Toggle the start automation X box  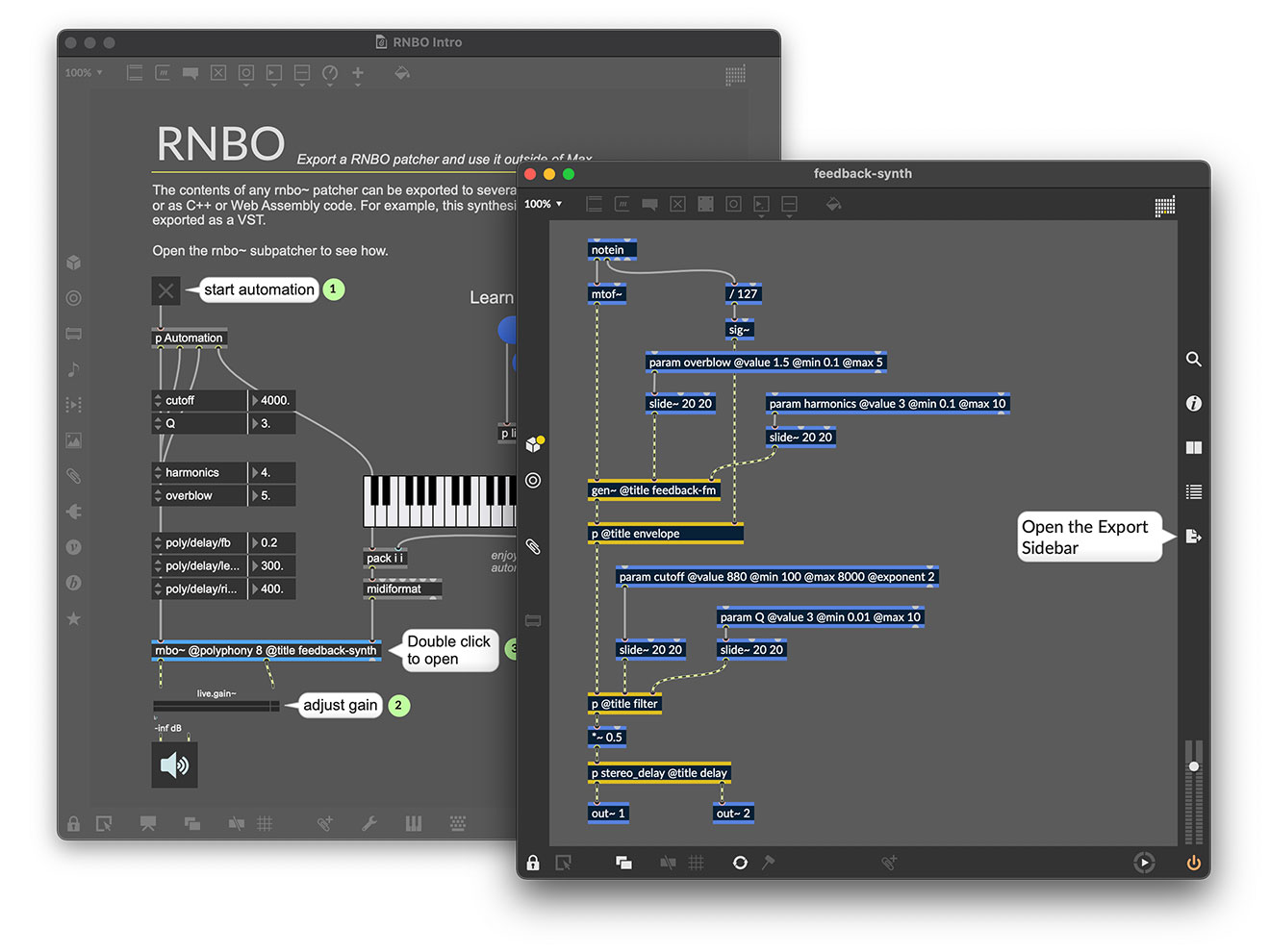165,290
